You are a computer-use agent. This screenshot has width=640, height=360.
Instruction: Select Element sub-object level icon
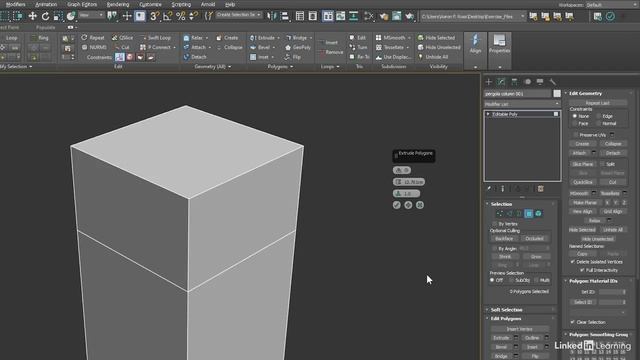538,213
